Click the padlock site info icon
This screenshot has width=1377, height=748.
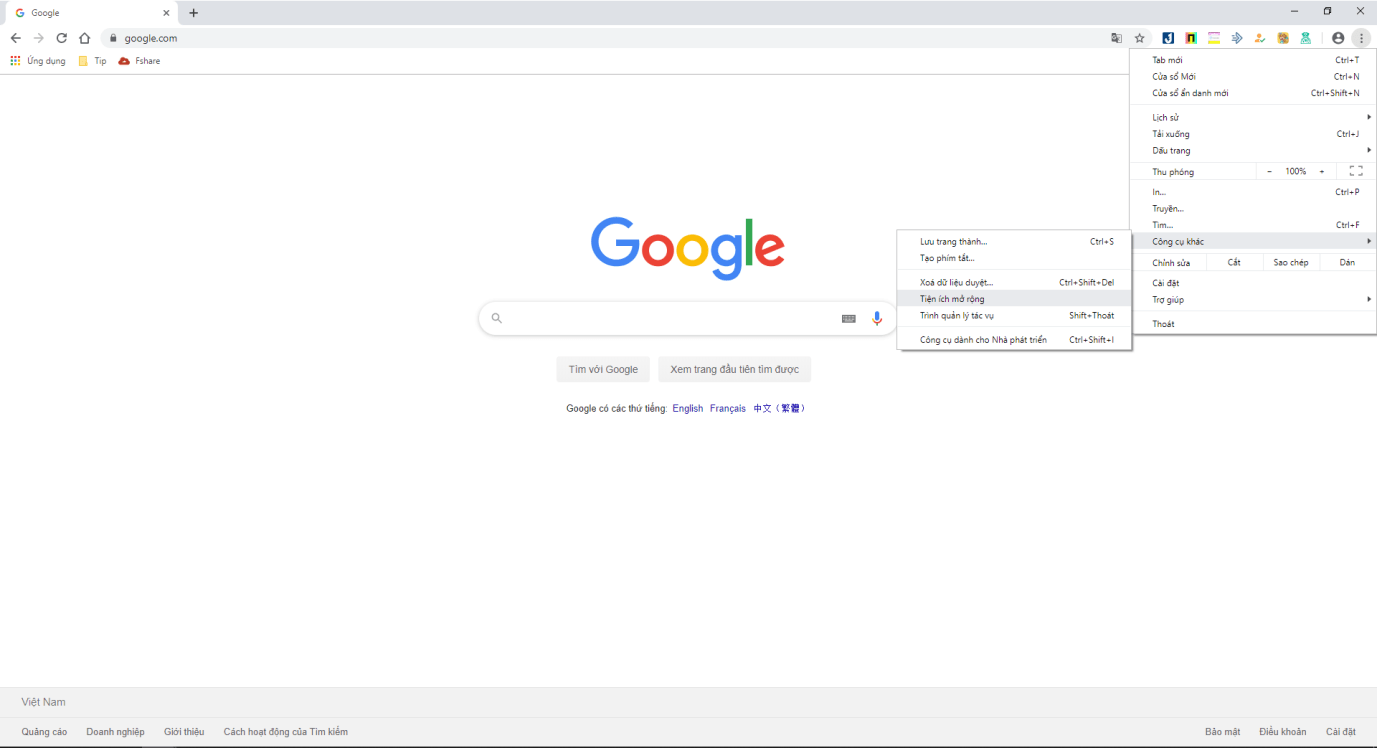coord(113,38)
